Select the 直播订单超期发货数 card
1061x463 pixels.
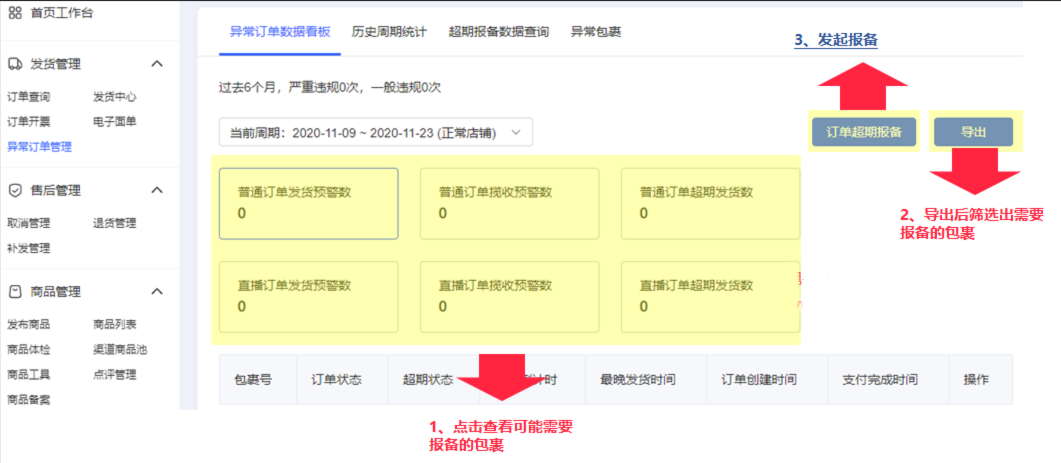pos(710,296)
